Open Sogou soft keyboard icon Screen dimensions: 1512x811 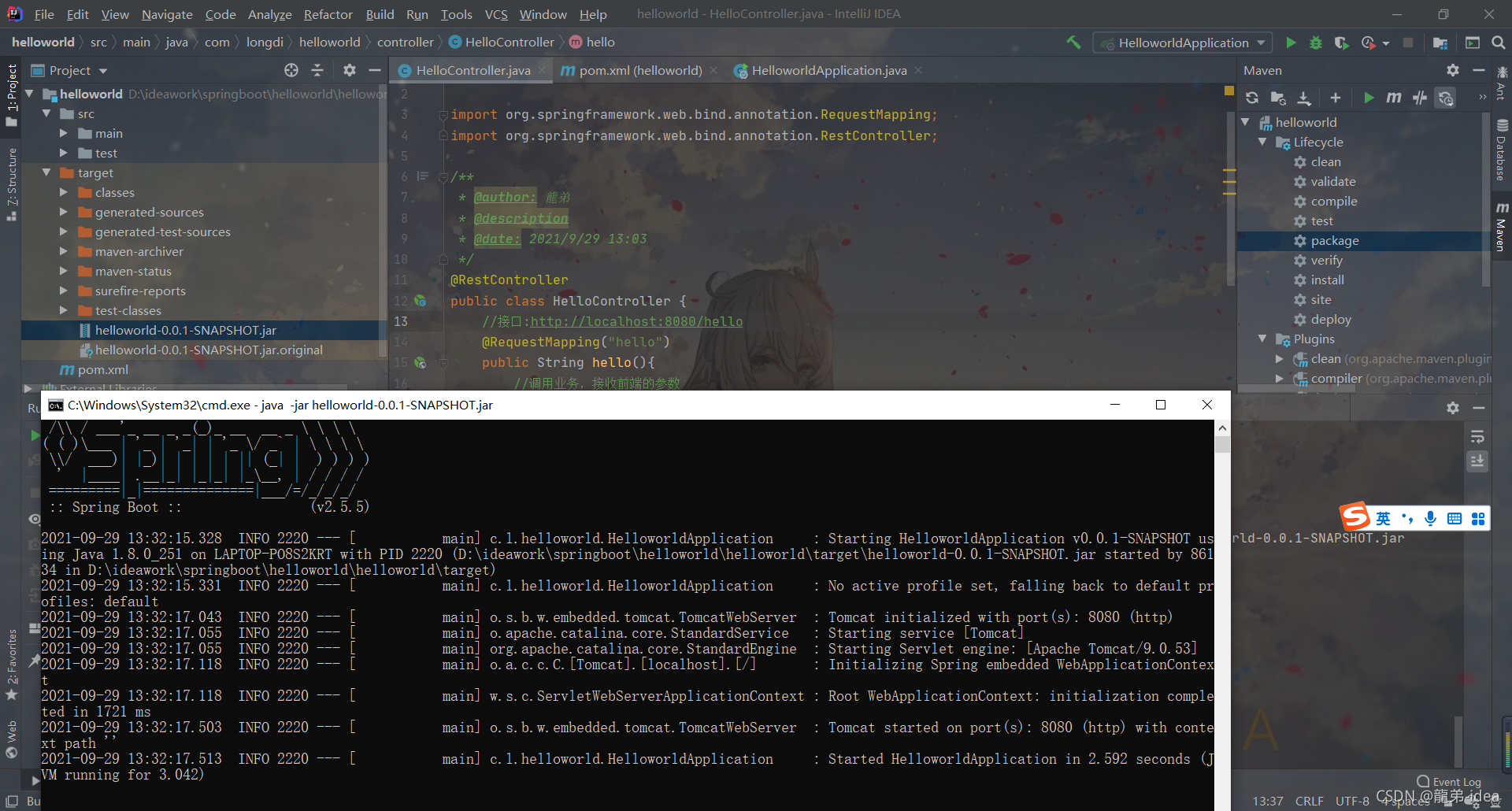(x=1455, y=518)
